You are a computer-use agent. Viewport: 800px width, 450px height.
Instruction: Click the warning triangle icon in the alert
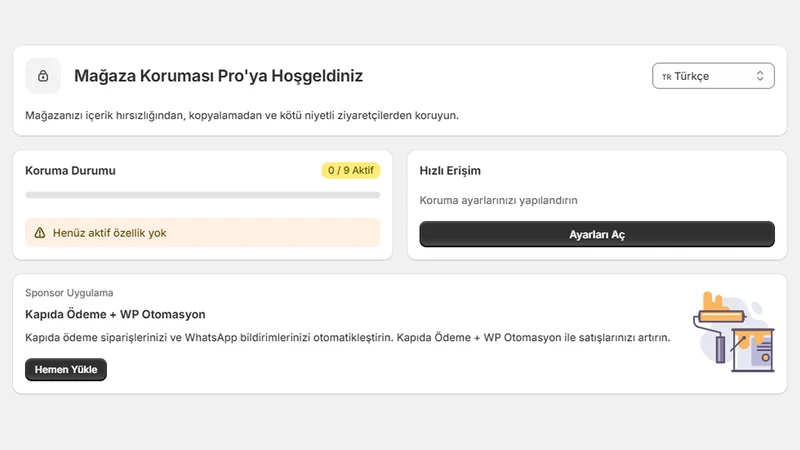[x=40, y=233]
